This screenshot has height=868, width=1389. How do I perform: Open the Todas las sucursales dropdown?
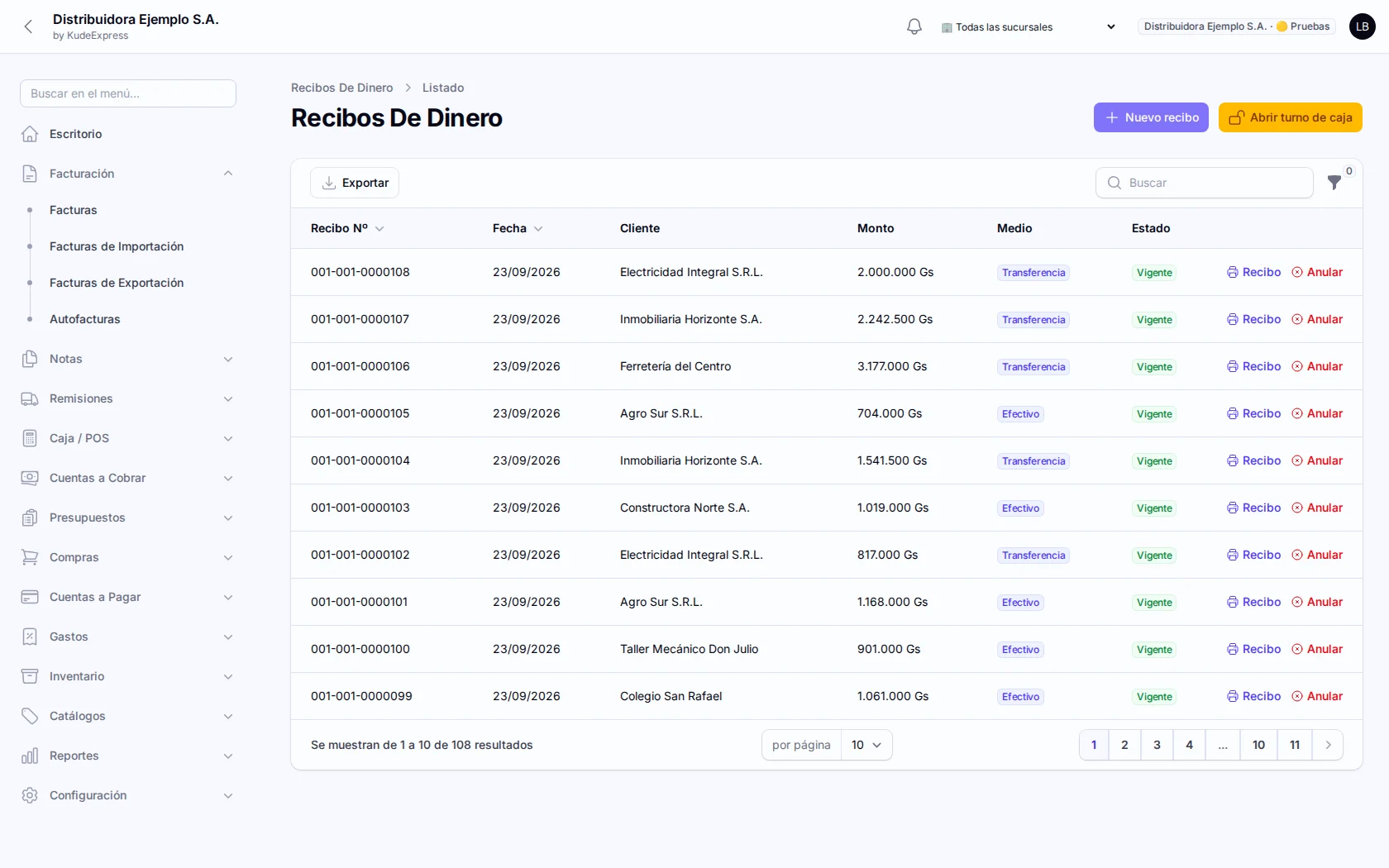coord(1029,26)
